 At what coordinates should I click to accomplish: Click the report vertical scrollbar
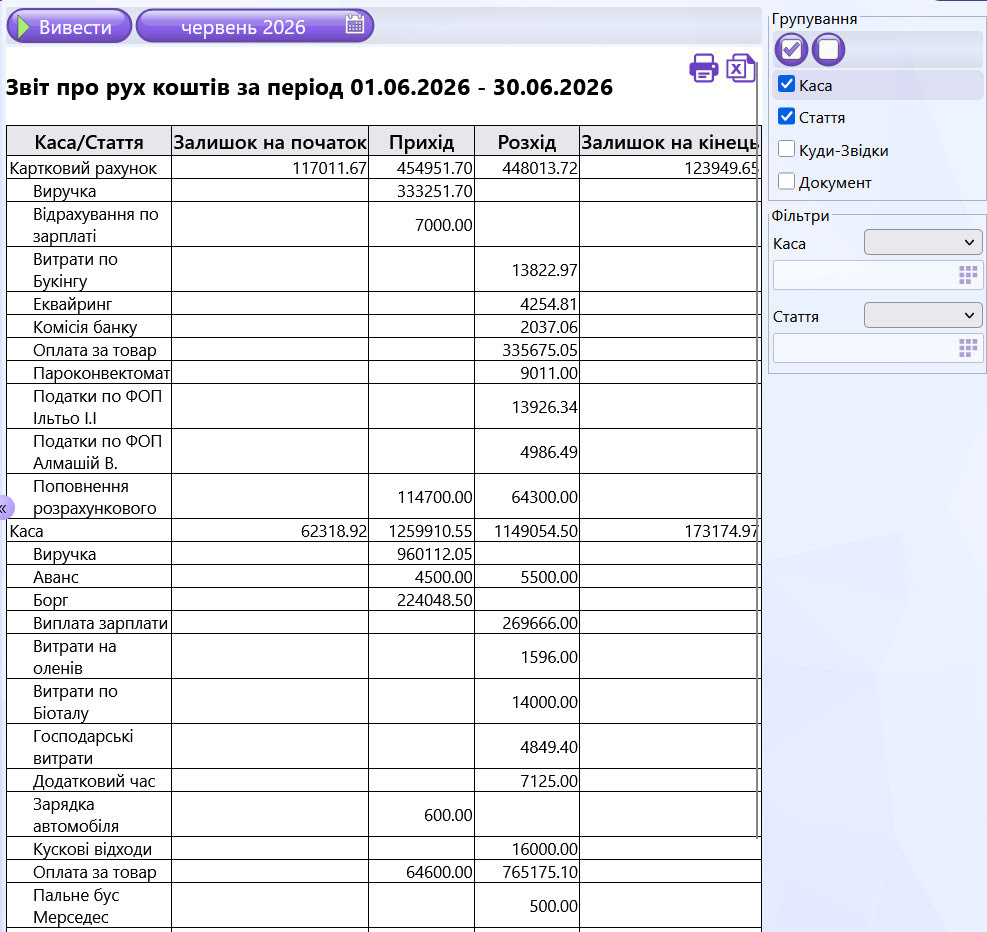758,450
